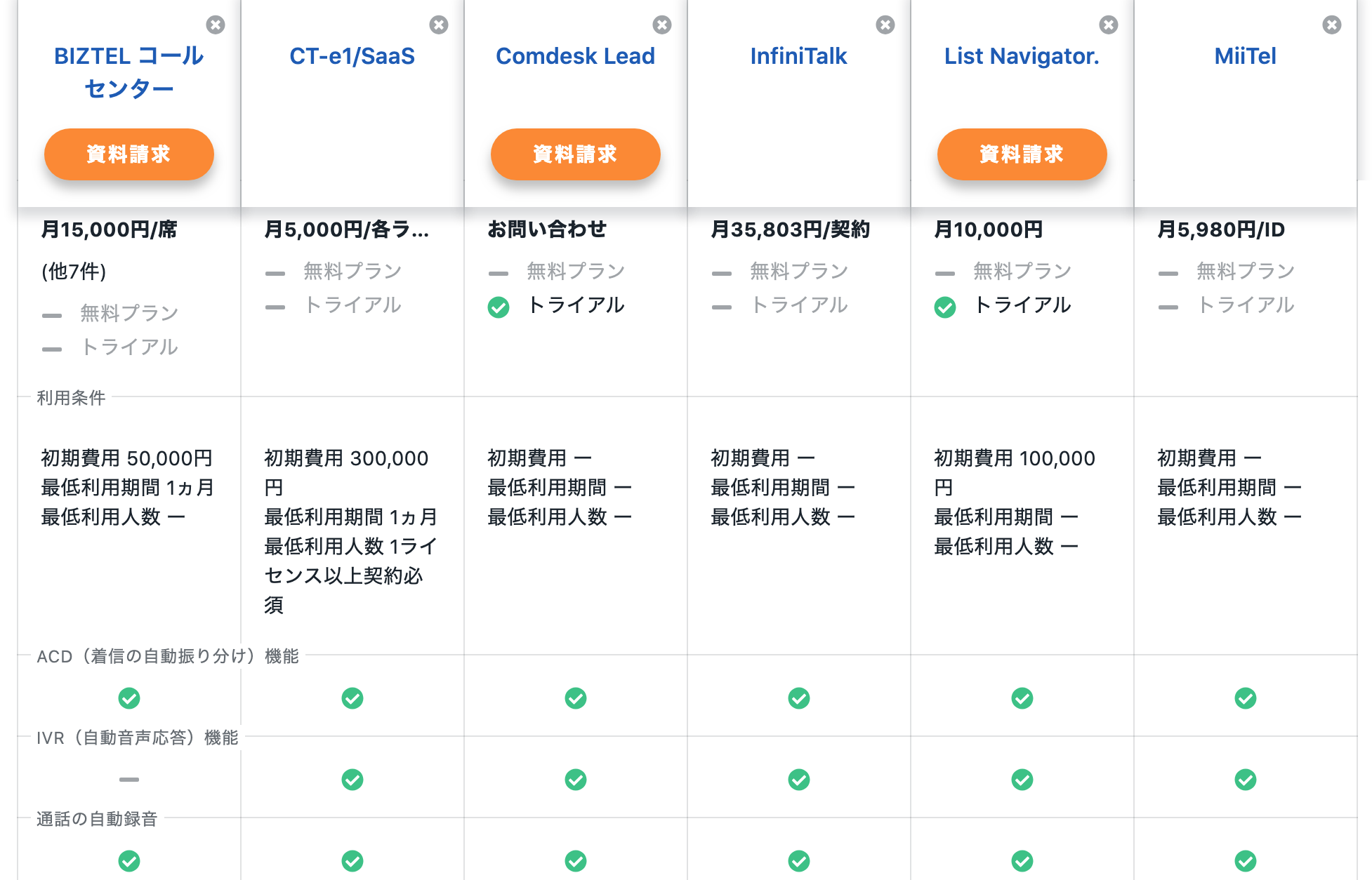Viewport: 1372px width, 880px height.
Task: Click 資料請求 under Comdesk Lead
Action: pos(575,154)
